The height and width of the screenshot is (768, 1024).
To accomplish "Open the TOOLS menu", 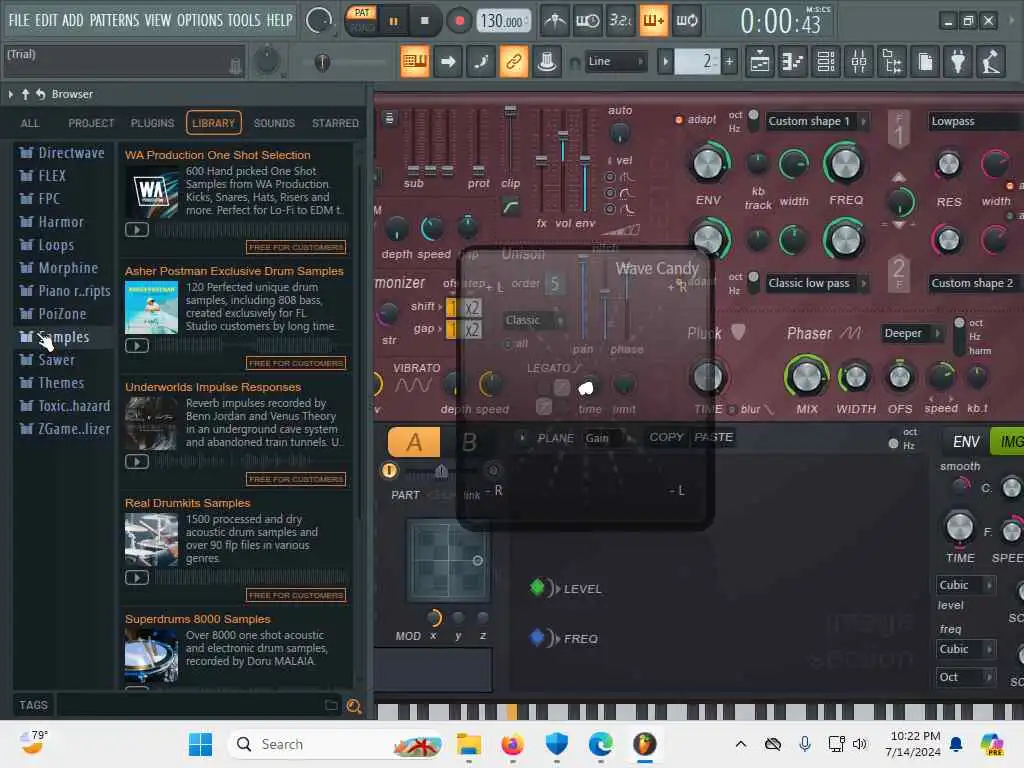I will click(244, 20).
